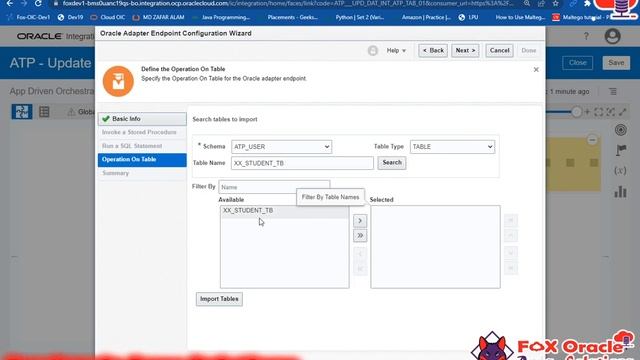
Task: Switch to canvas layout view icon
Action: pyautogui.click(x=22, y=111)
